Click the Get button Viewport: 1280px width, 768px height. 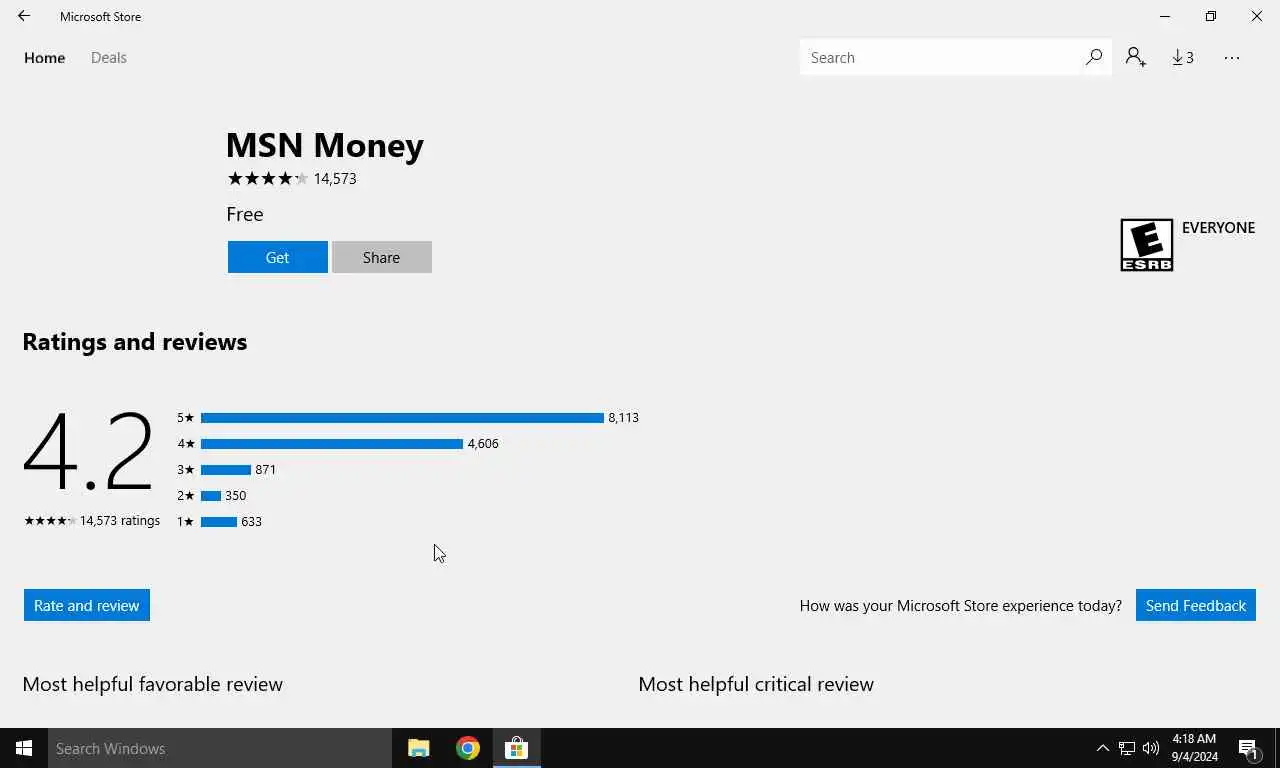pyautogui.click(x=278, y=257)
